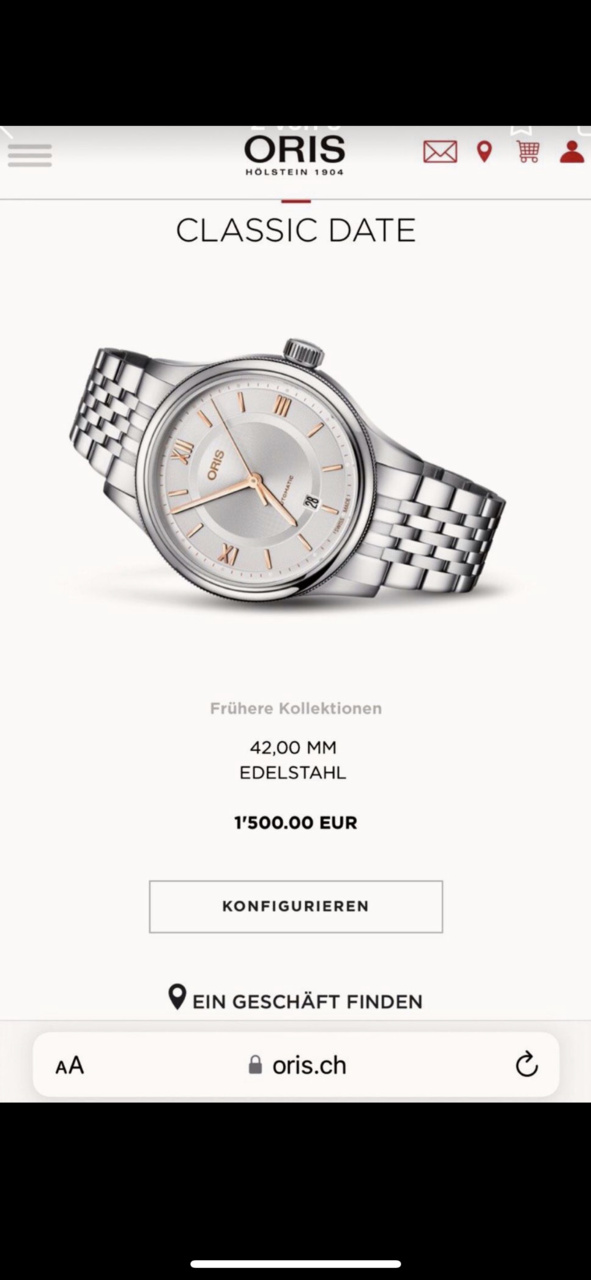This screenshot has width=591, height=1280.
Task: Open the shopping cart icon
Action: click(x=528, y=152)
